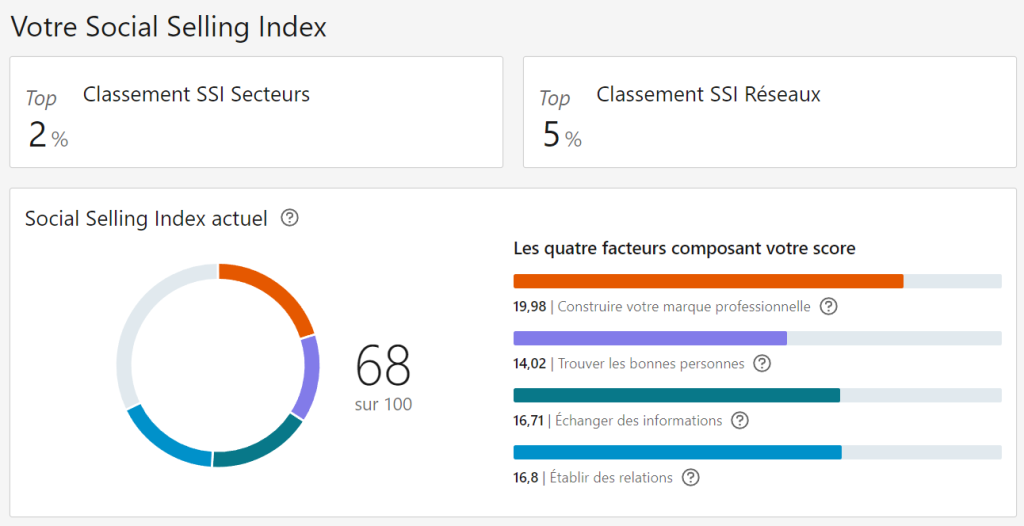Open help icon next to Social Selling Index actuel
Viewport: 1024px width, 526px height.
(x=289, y=218)
